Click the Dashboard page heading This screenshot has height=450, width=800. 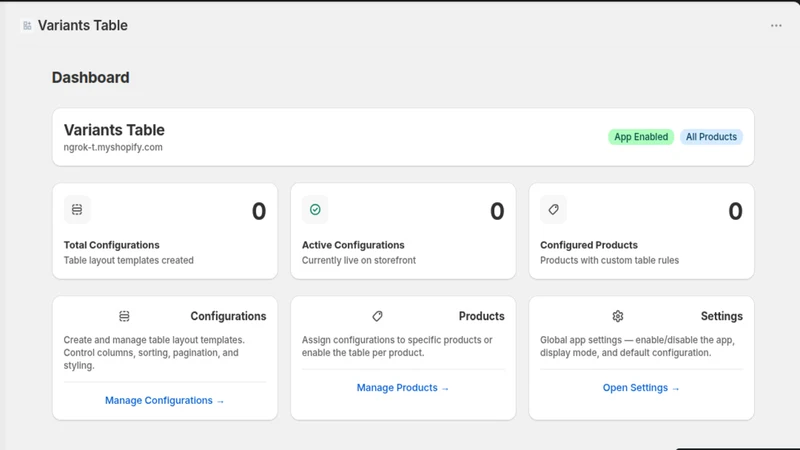(x=91, y=78)
